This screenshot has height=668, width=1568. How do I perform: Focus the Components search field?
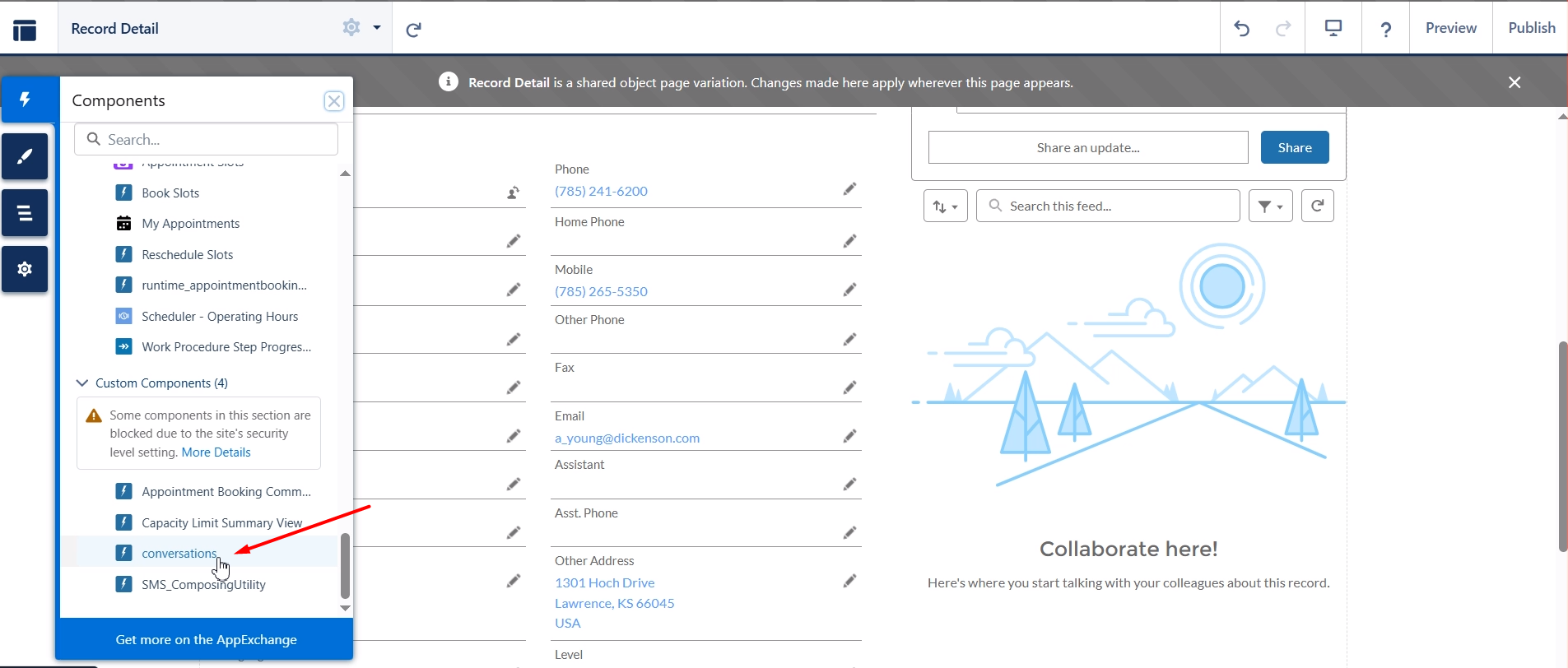click(206, 139)
